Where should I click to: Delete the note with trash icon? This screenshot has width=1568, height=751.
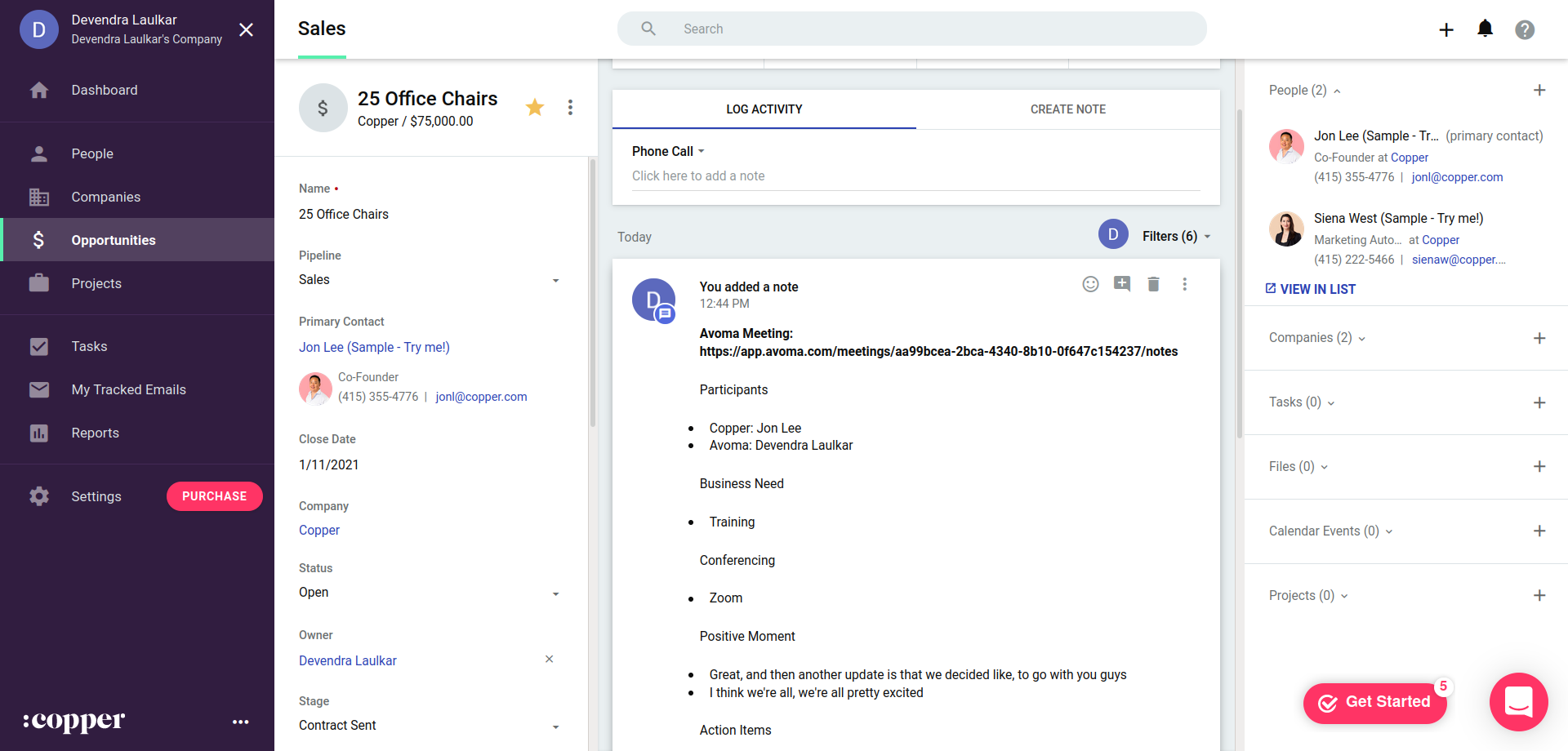[x=1153, y=284]
